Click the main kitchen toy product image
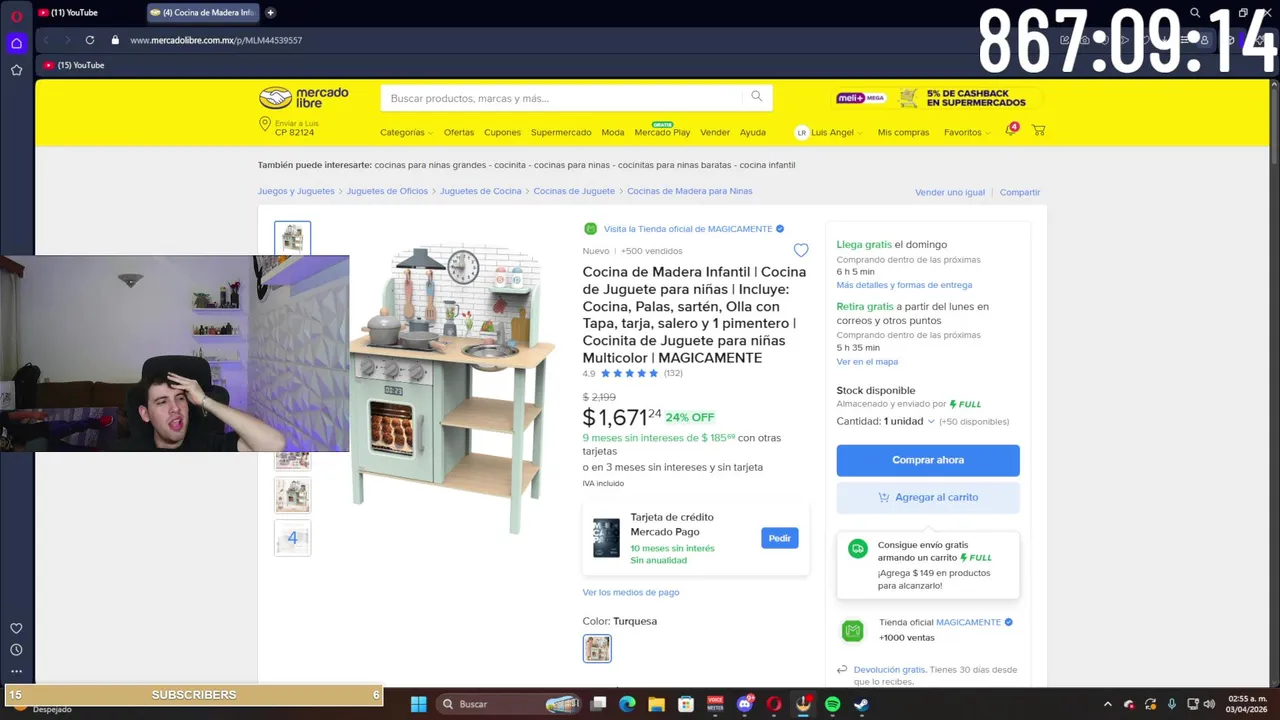The image size is (1280, 720). coord(455,390)
